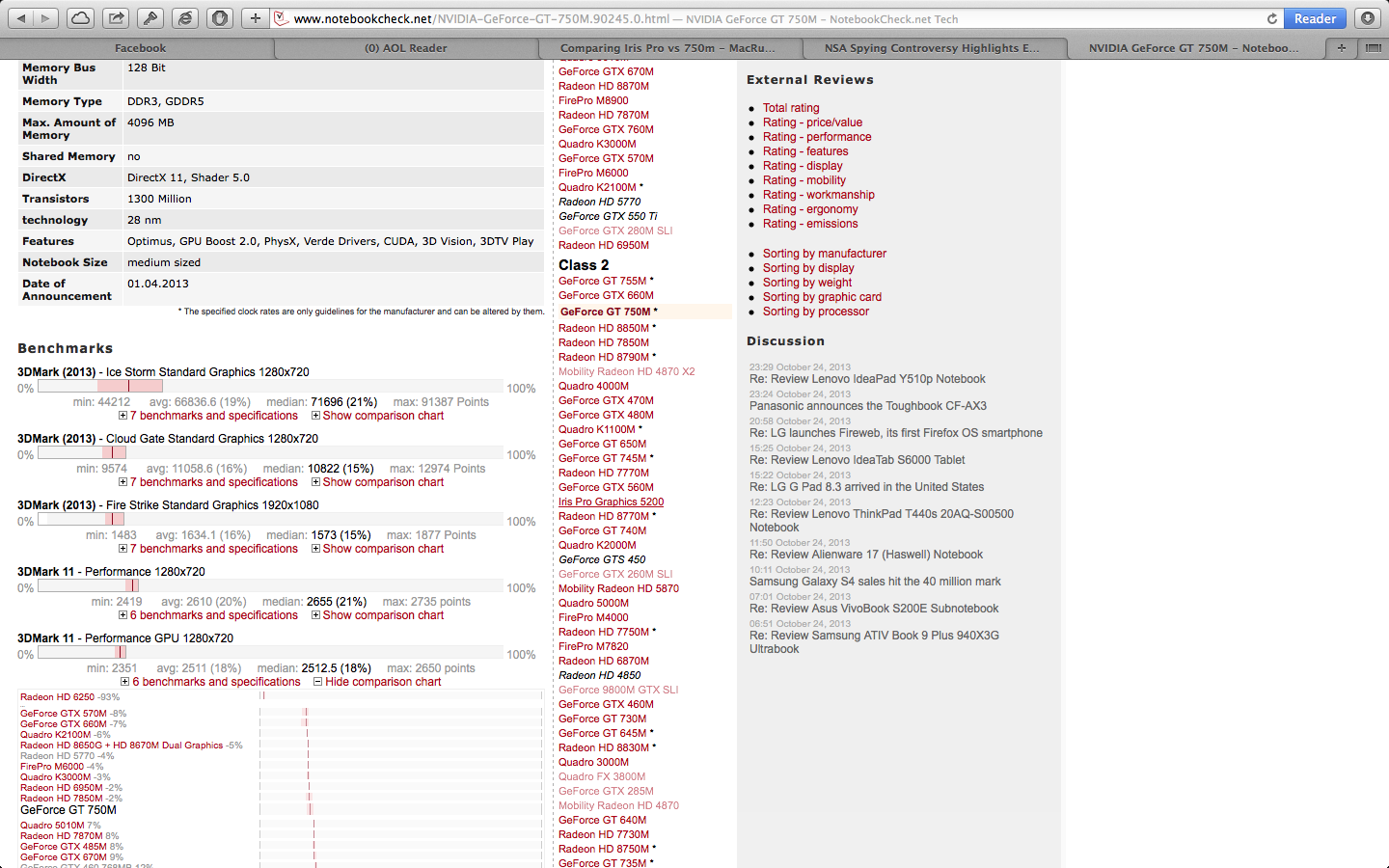Viewport: 1389px width, 868px height.
Task: Switch to the (0) AOL Reader tab
Action: click(406, 48)
